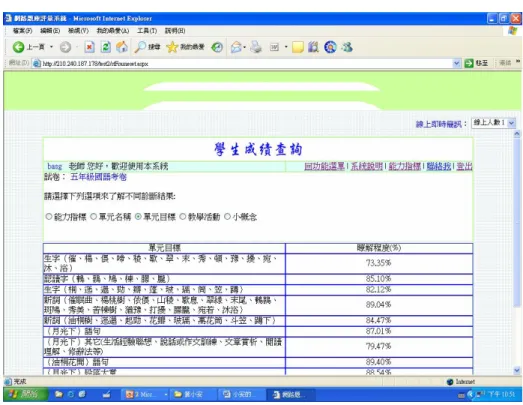Screen dimensions: 523x405
Task: Stop page loading with the red X icon
Action: pos(89,47)
